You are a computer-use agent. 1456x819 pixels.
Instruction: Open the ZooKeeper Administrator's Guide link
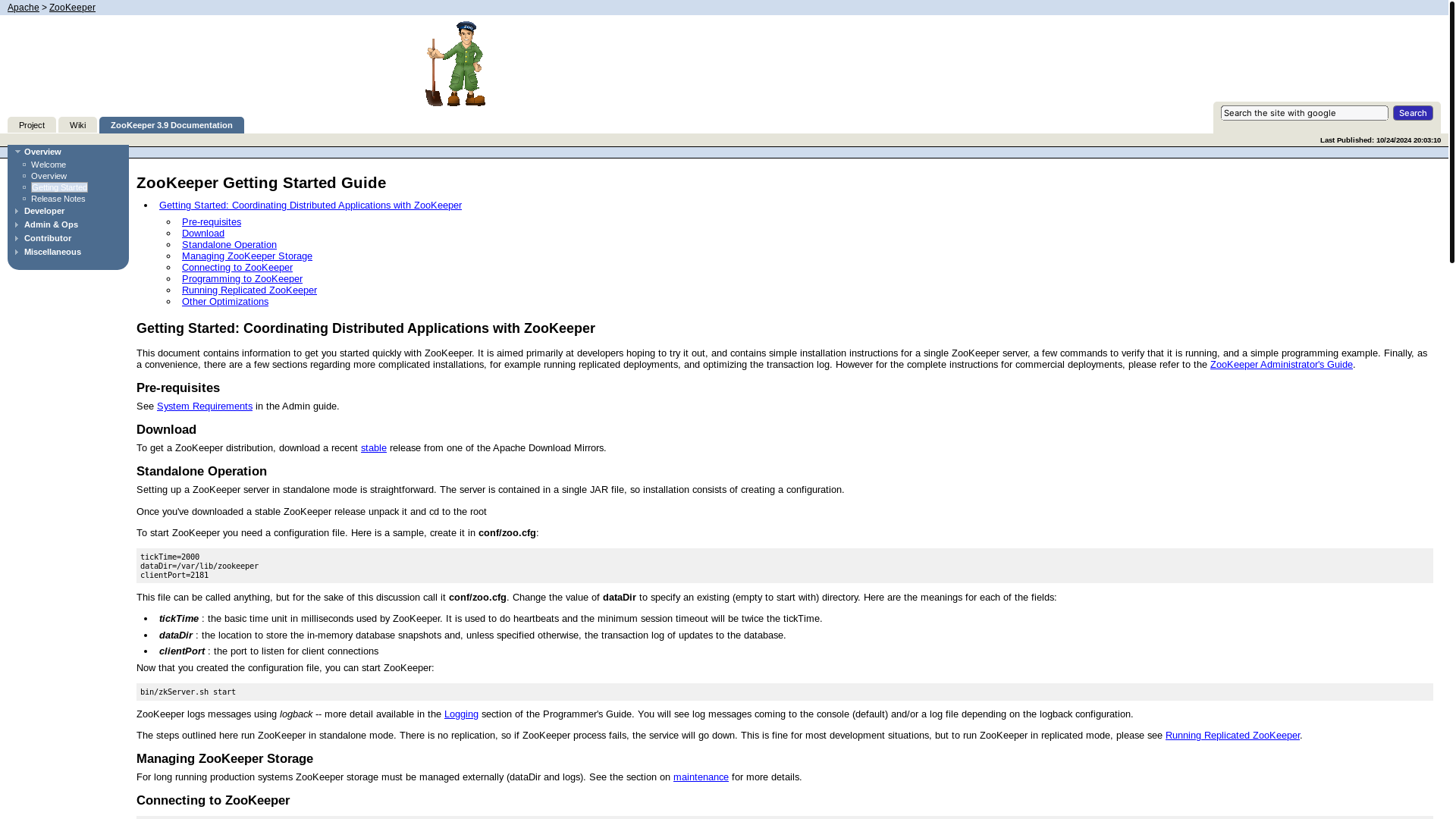[x=1281, y=365]
